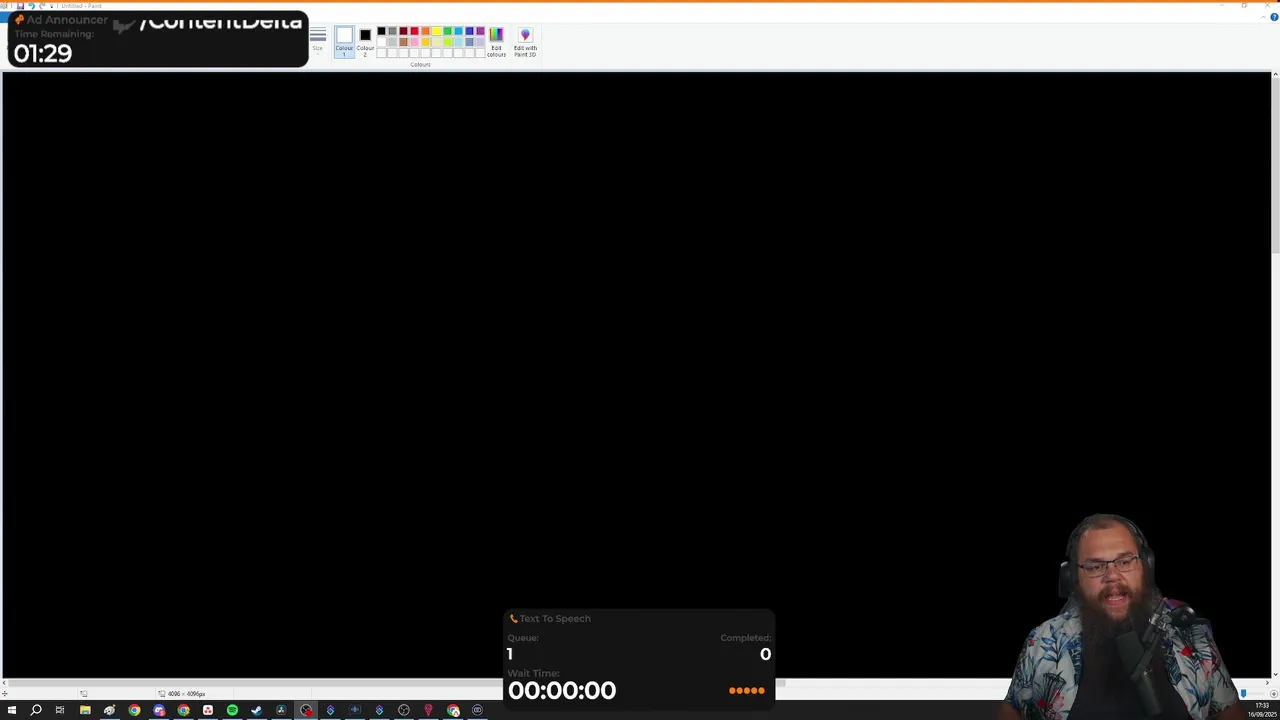Image resolution: width=1280 pixels, height=720 pixels.
Task: Open File Explorer from the taskbar
Action: tap(85, 710)
